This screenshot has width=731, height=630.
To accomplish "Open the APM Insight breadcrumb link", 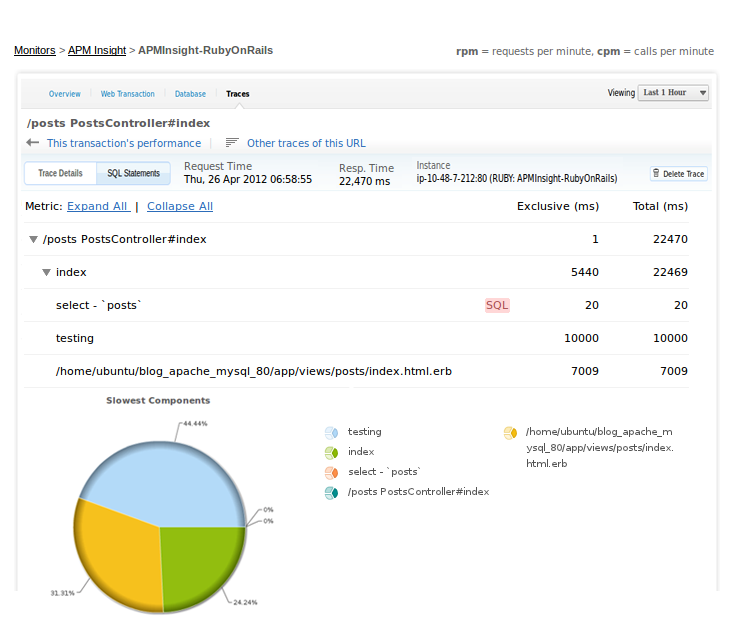I will (x=97, y=50).
